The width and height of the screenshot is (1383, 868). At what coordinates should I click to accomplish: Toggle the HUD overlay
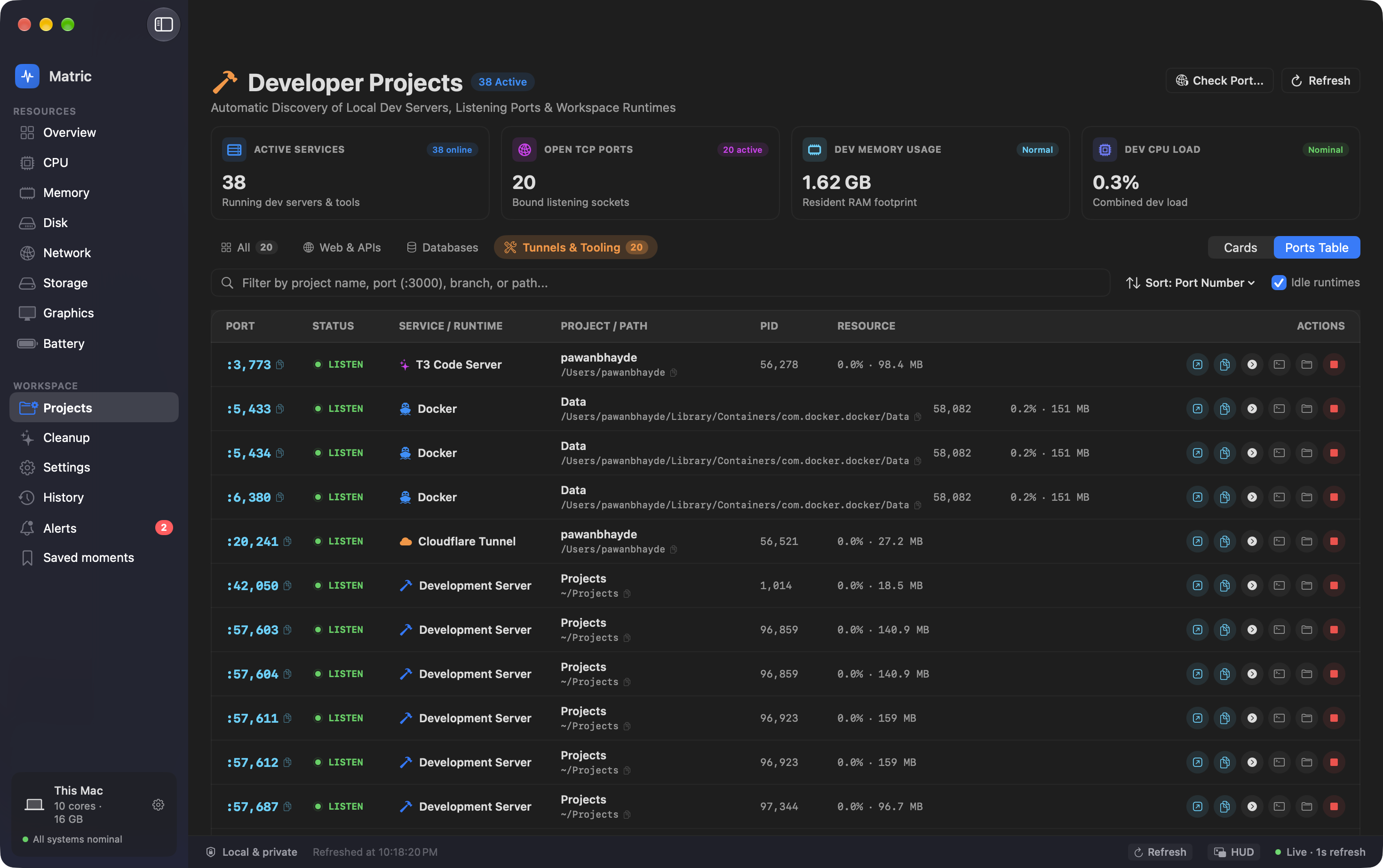point(1234,852)
